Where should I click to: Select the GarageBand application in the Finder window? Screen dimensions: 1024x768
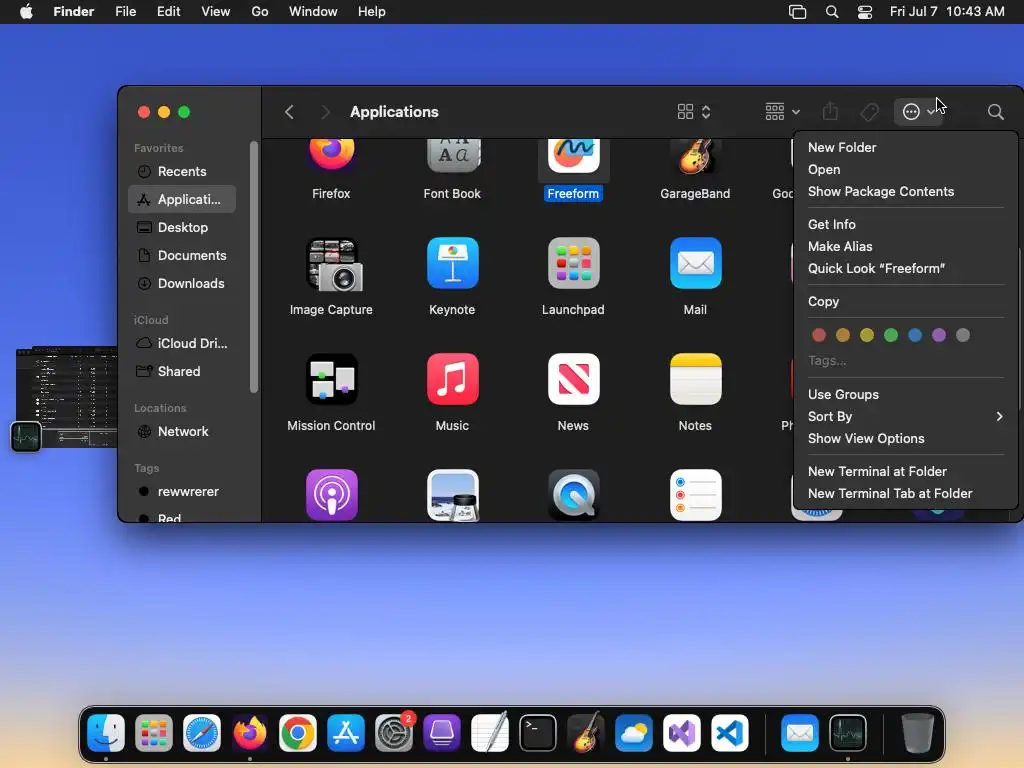tap(695, 155)
